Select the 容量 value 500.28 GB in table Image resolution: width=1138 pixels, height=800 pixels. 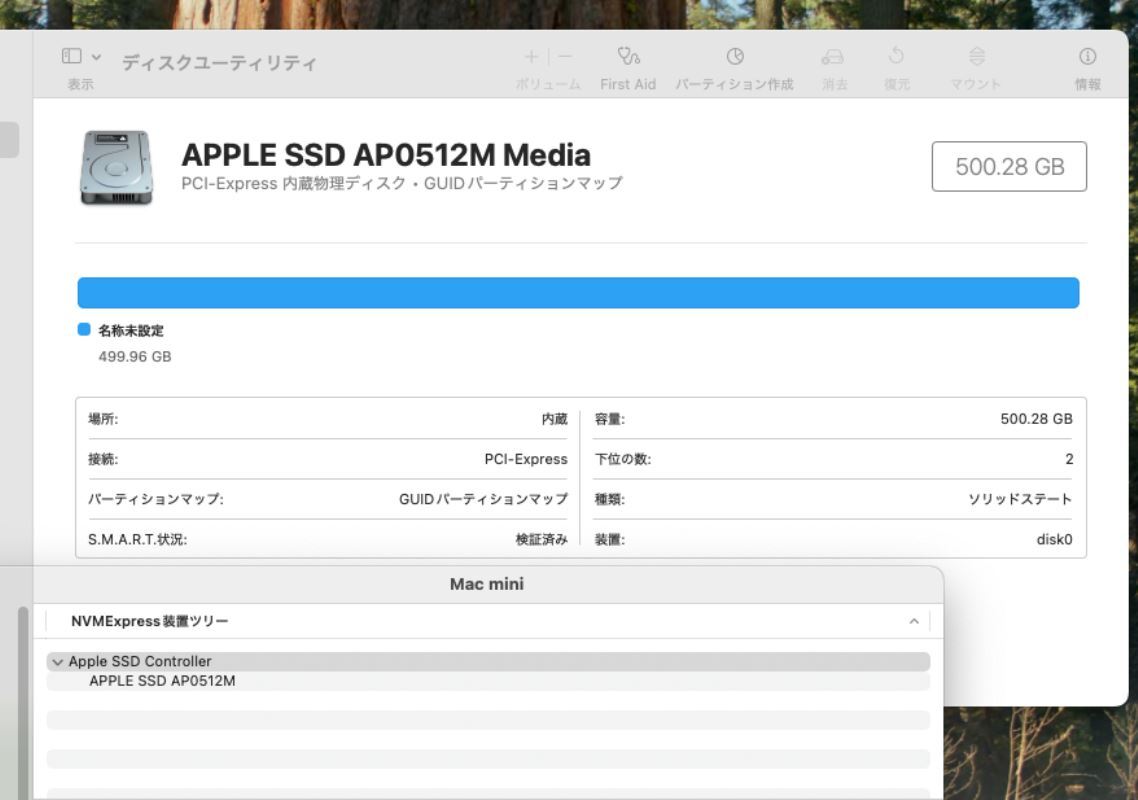pos(1036,419)
